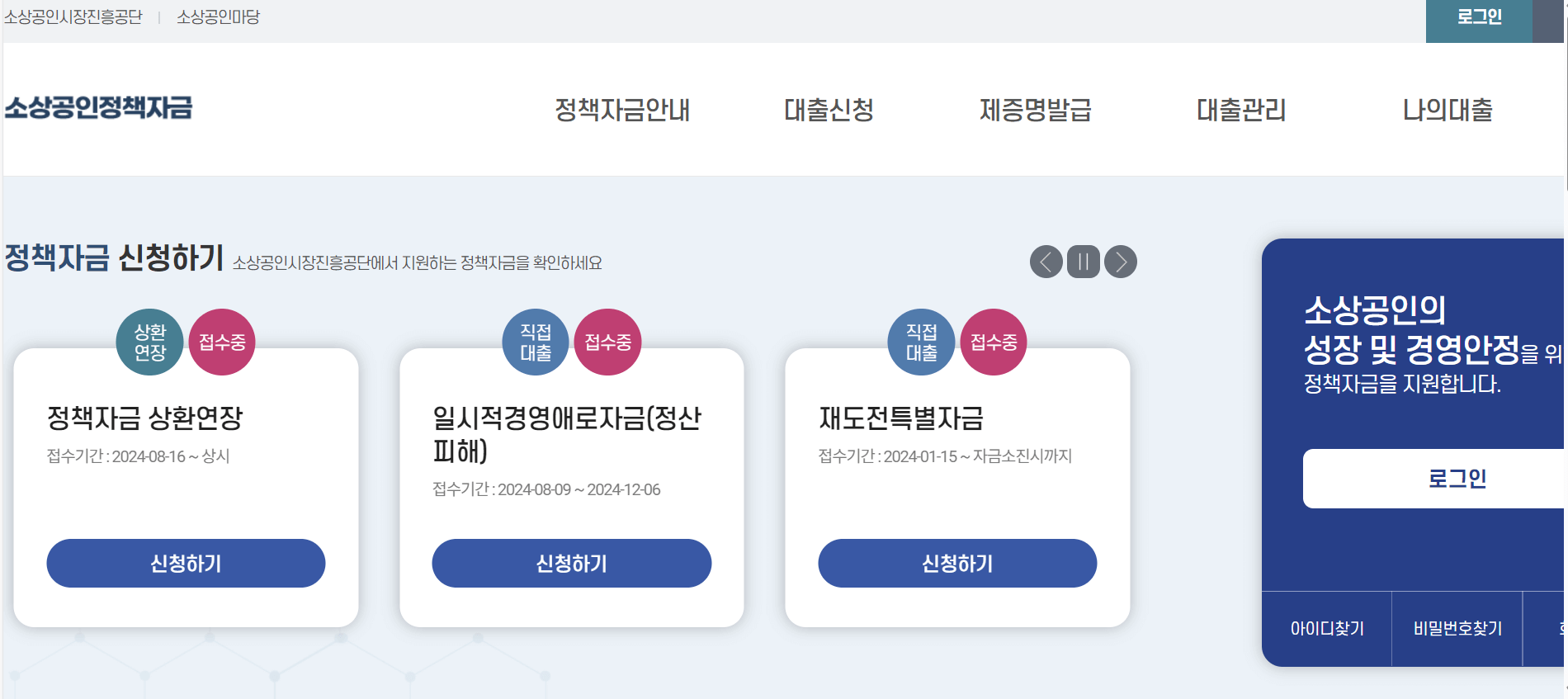This screenshot has width=1568, height=699.
Task: Click 신청하기 for 재도전특별자금
Action: coord(957,564)
